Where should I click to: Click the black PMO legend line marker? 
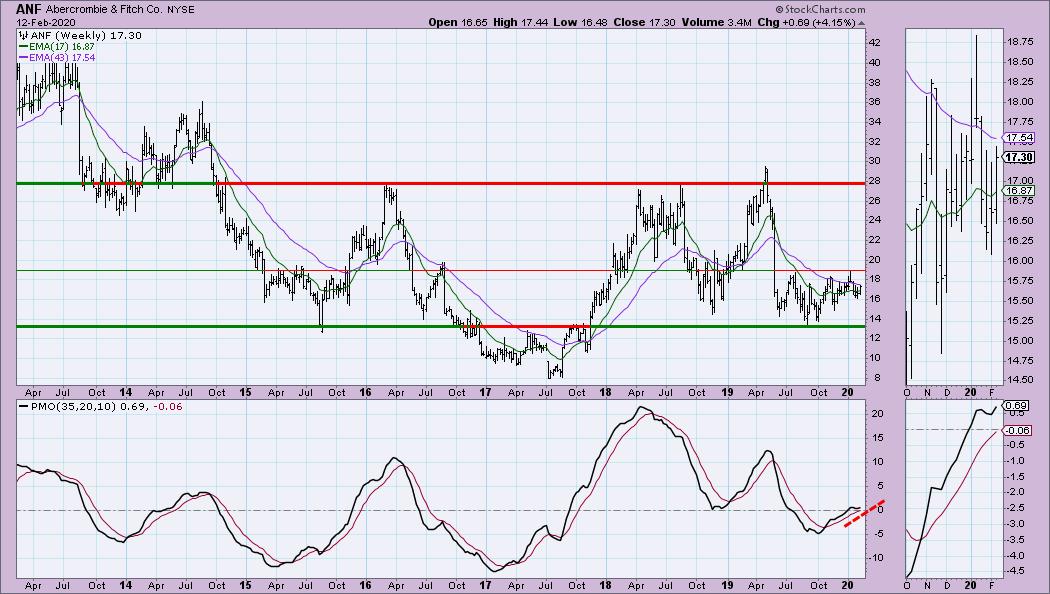click(x=23, y=406)
